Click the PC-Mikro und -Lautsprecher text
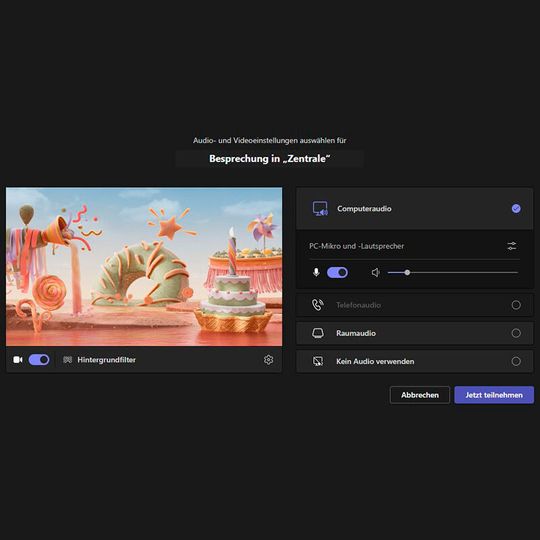 (356, 246)
